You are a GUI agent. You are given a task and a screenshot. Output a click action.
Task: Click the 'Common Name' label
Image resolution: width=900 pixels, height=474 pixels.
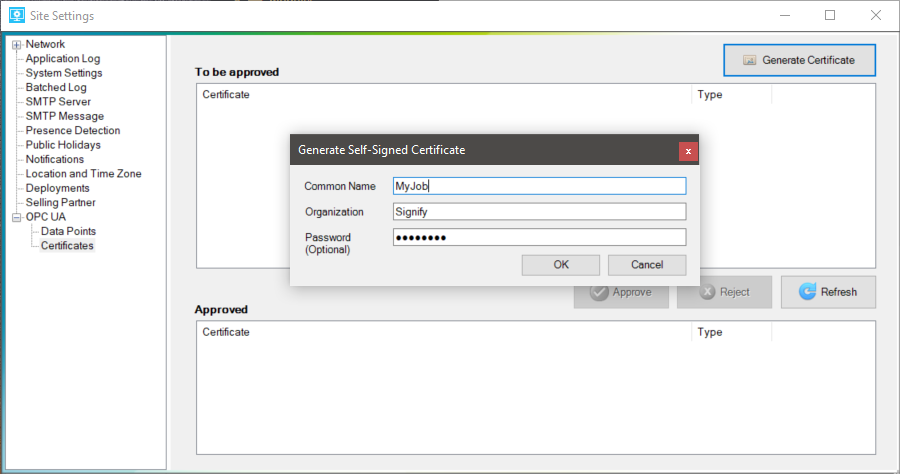(340, 187)
